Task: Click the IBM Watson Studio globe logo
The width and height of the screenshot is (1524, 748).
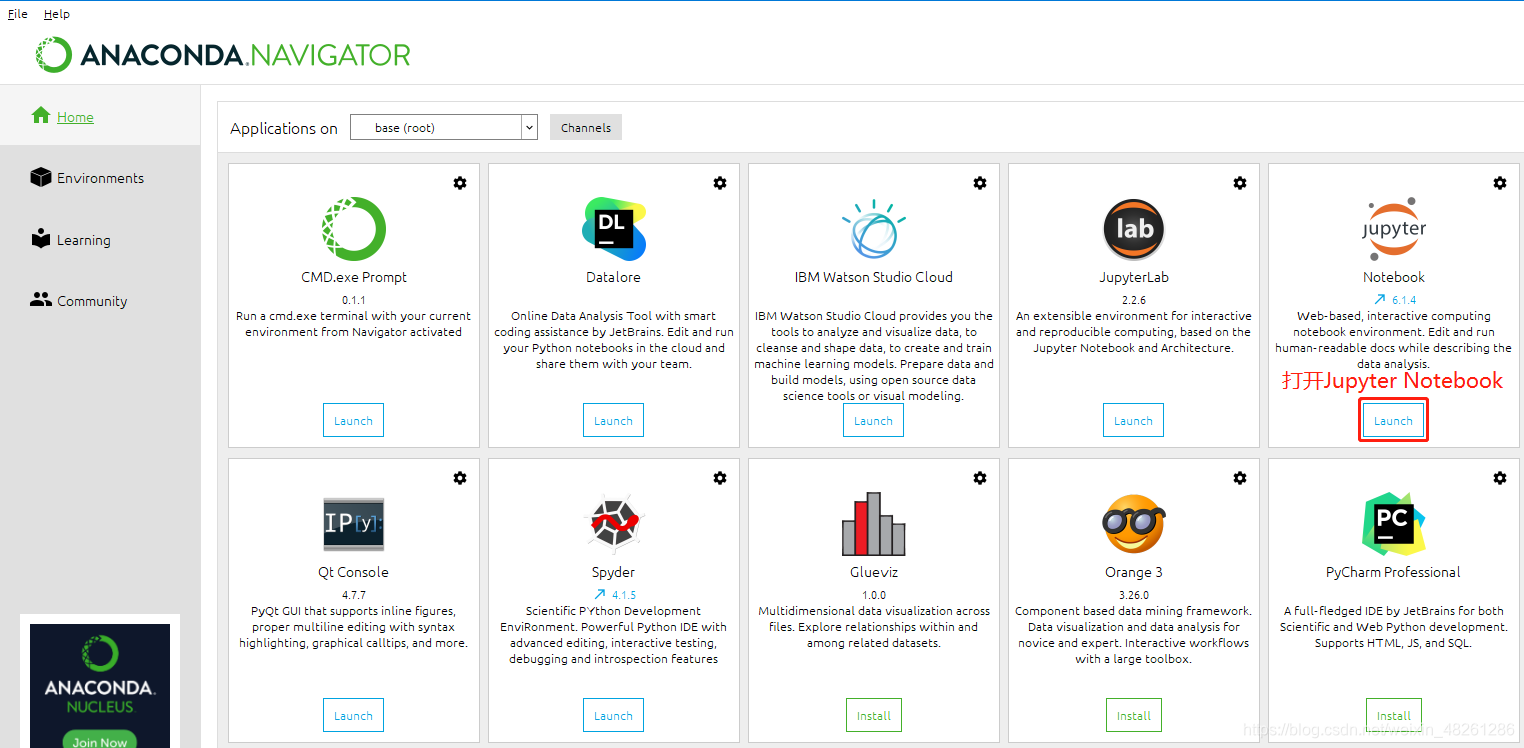Action: 874,229
